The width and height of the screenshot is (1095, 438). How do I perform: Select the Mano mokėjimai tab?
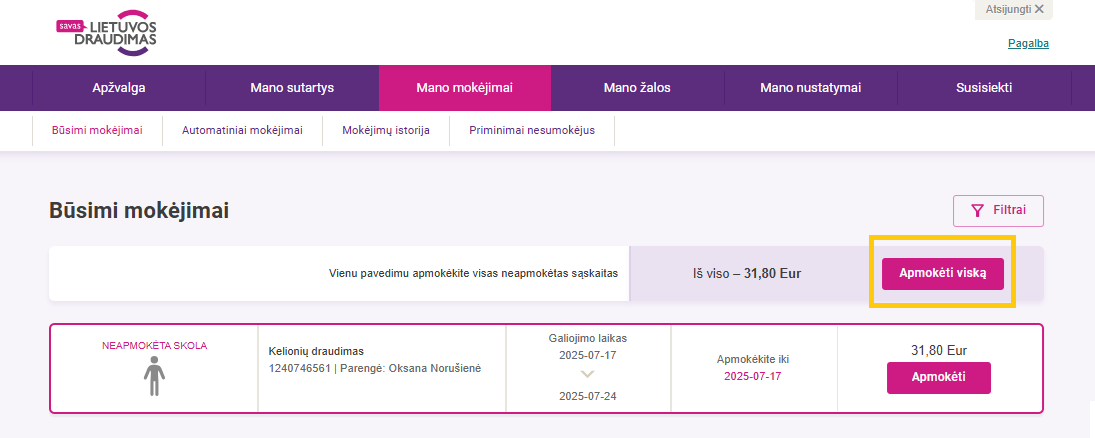click(x=464, y=88)
